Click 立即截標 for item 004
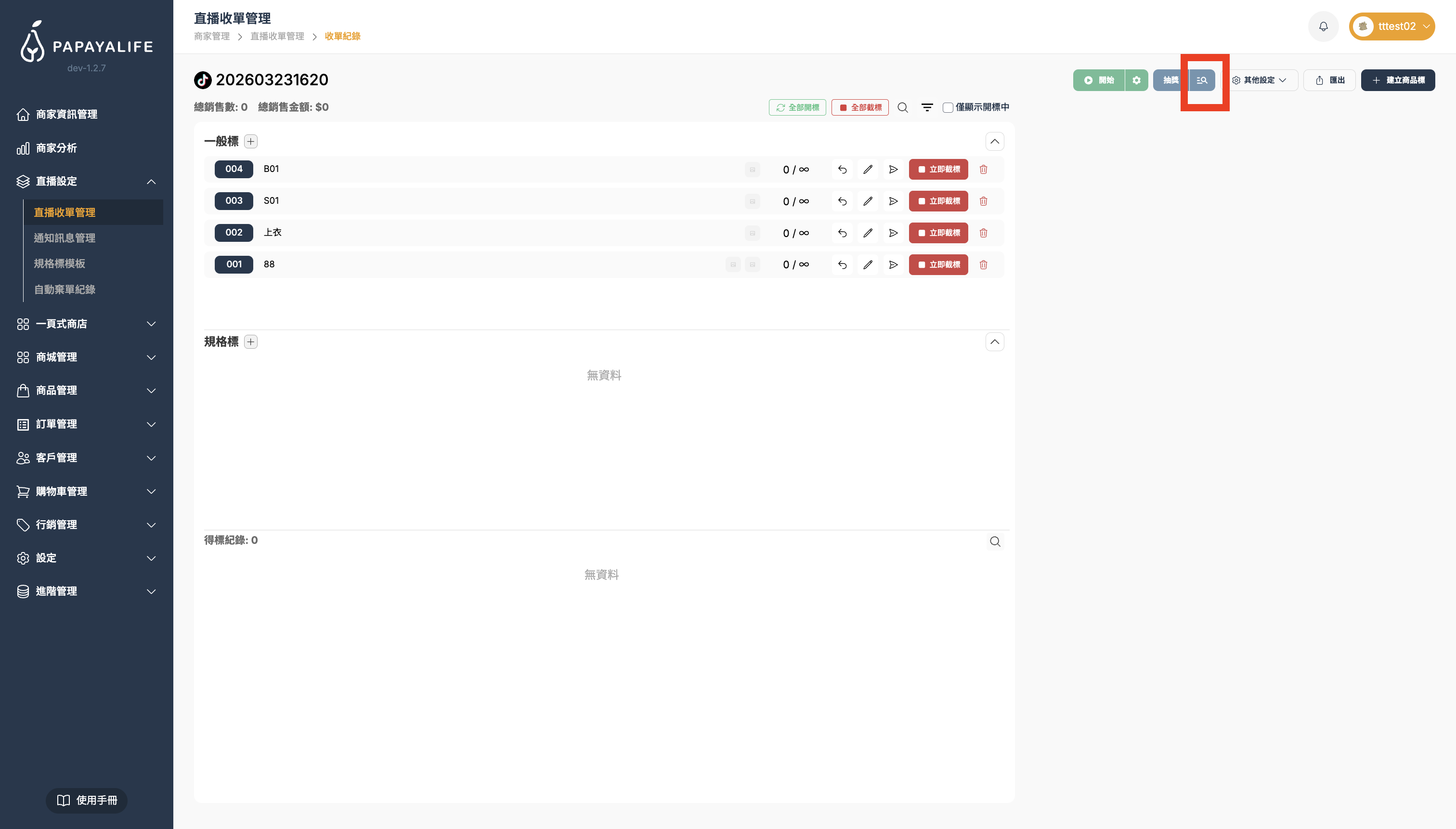The width and height of the screenshot is (1456, 829). [x=938, y=169]
